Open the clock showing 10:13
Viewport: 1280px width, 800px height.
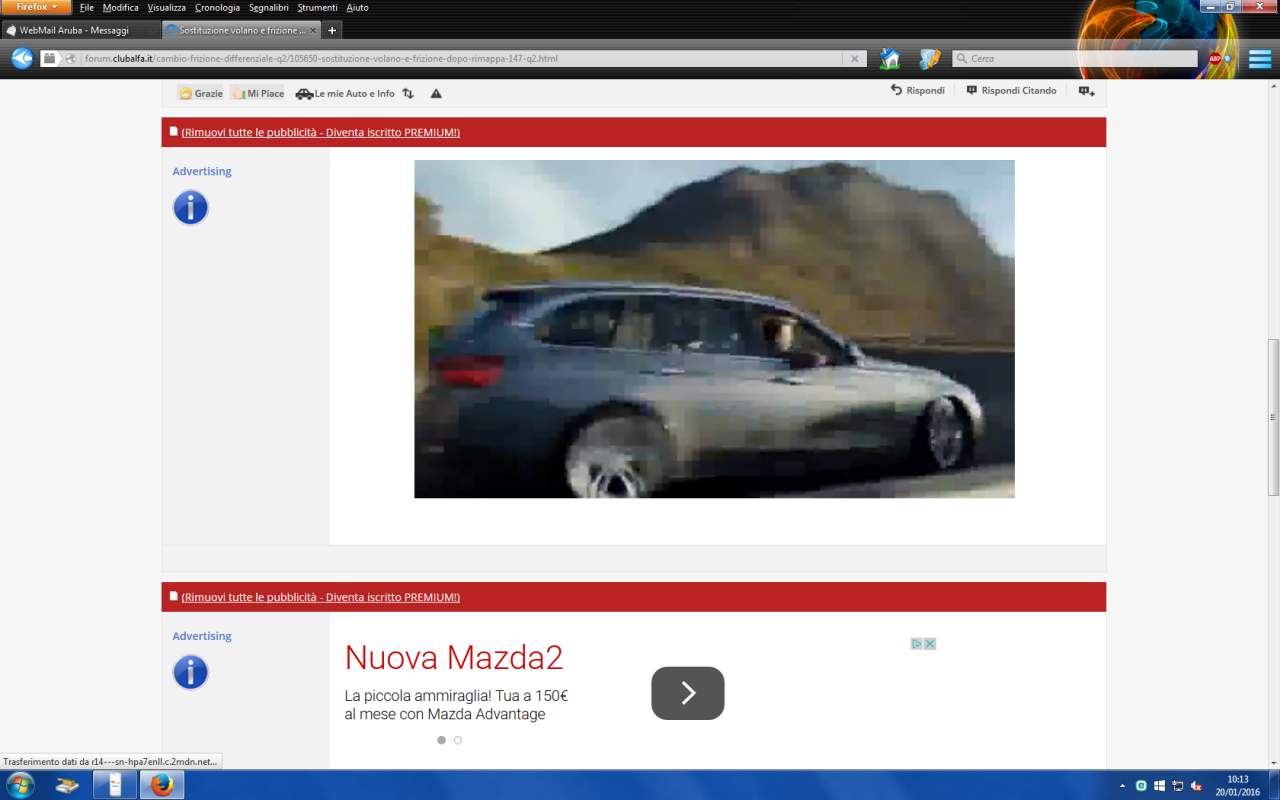[x=1238, y=785]
